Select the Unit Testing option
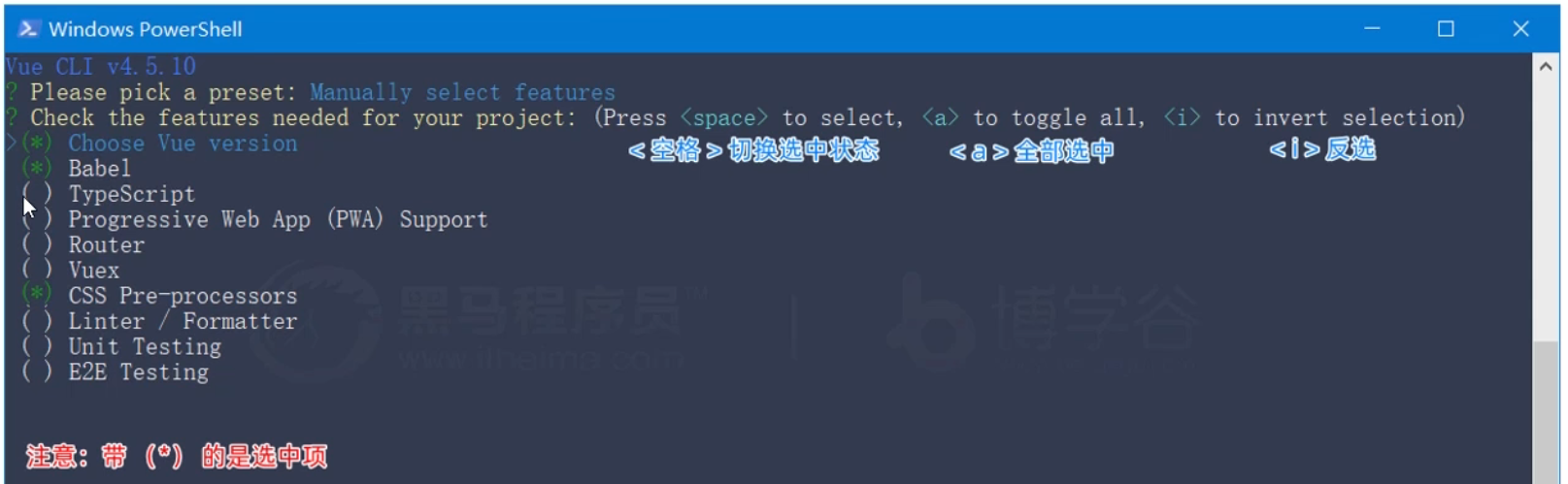This screenshot has height=484, width=1568. 145,346
